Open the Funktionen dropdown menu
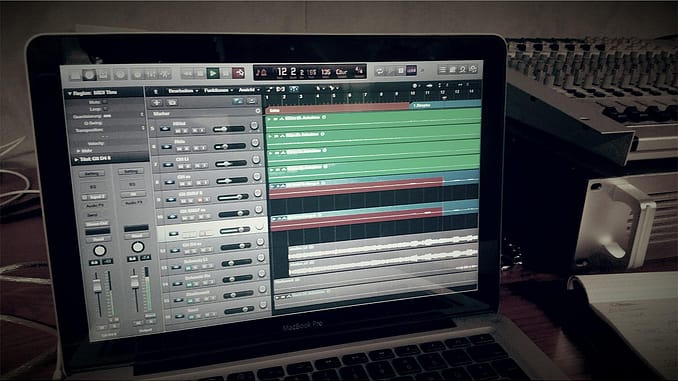The height and width of the screenshot is (381, 678). coord(218,90)
